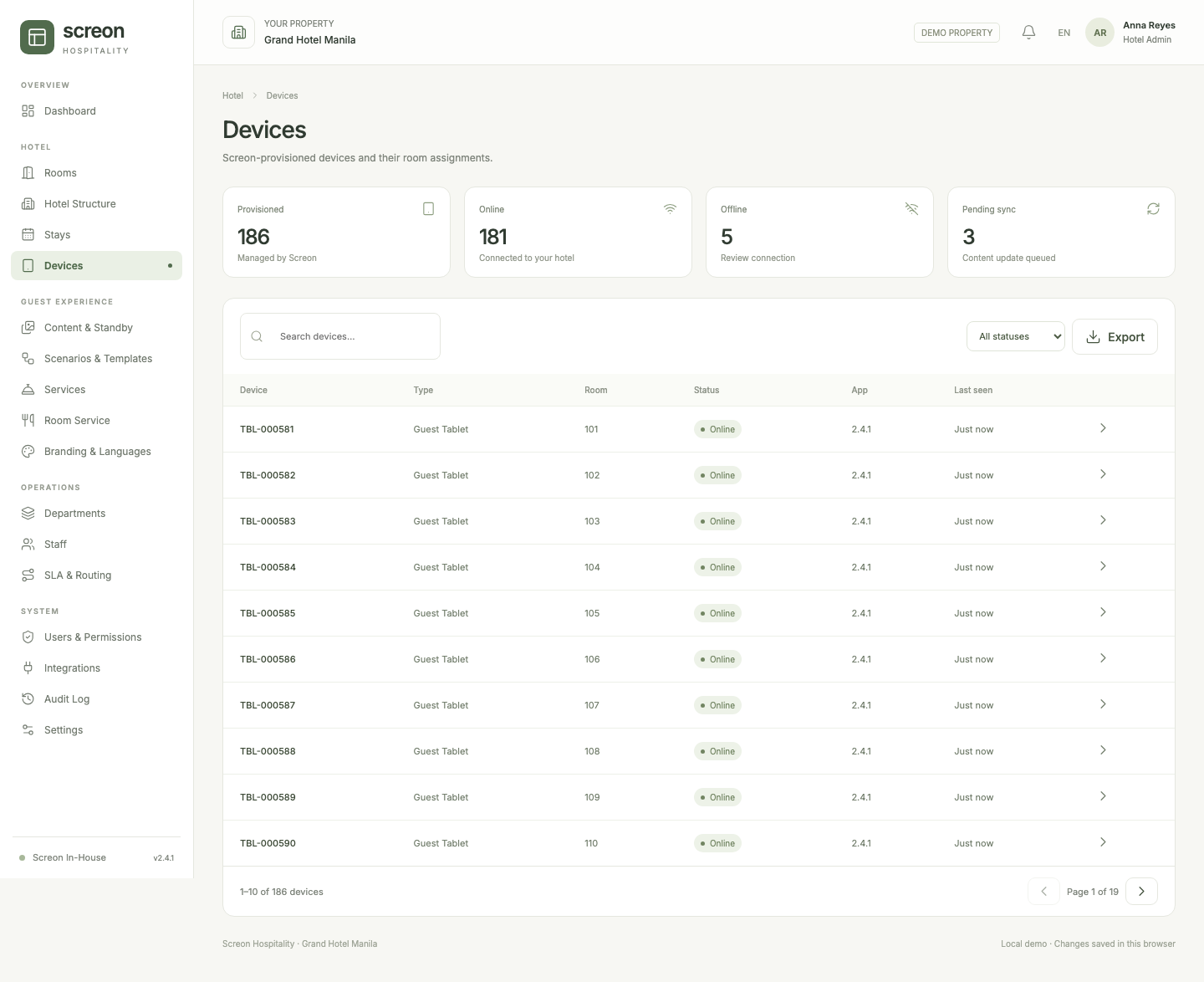Click the Hotel breadcrumb link
This screenshot has height=982, width=1204.
pos(232,95)
